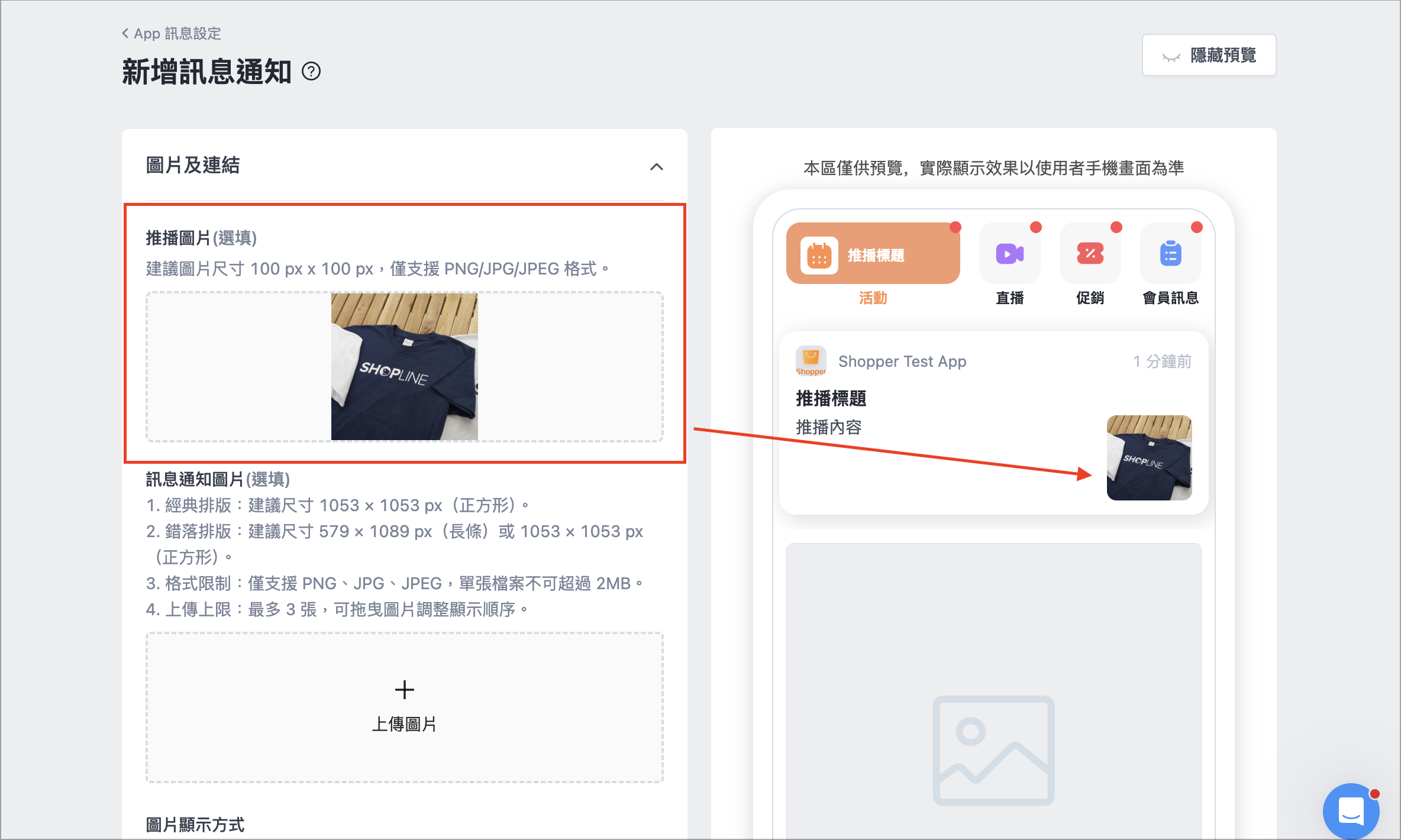Open the chat support bubble
This screenshot has height=840, width=1401.
click(1351, 810)
